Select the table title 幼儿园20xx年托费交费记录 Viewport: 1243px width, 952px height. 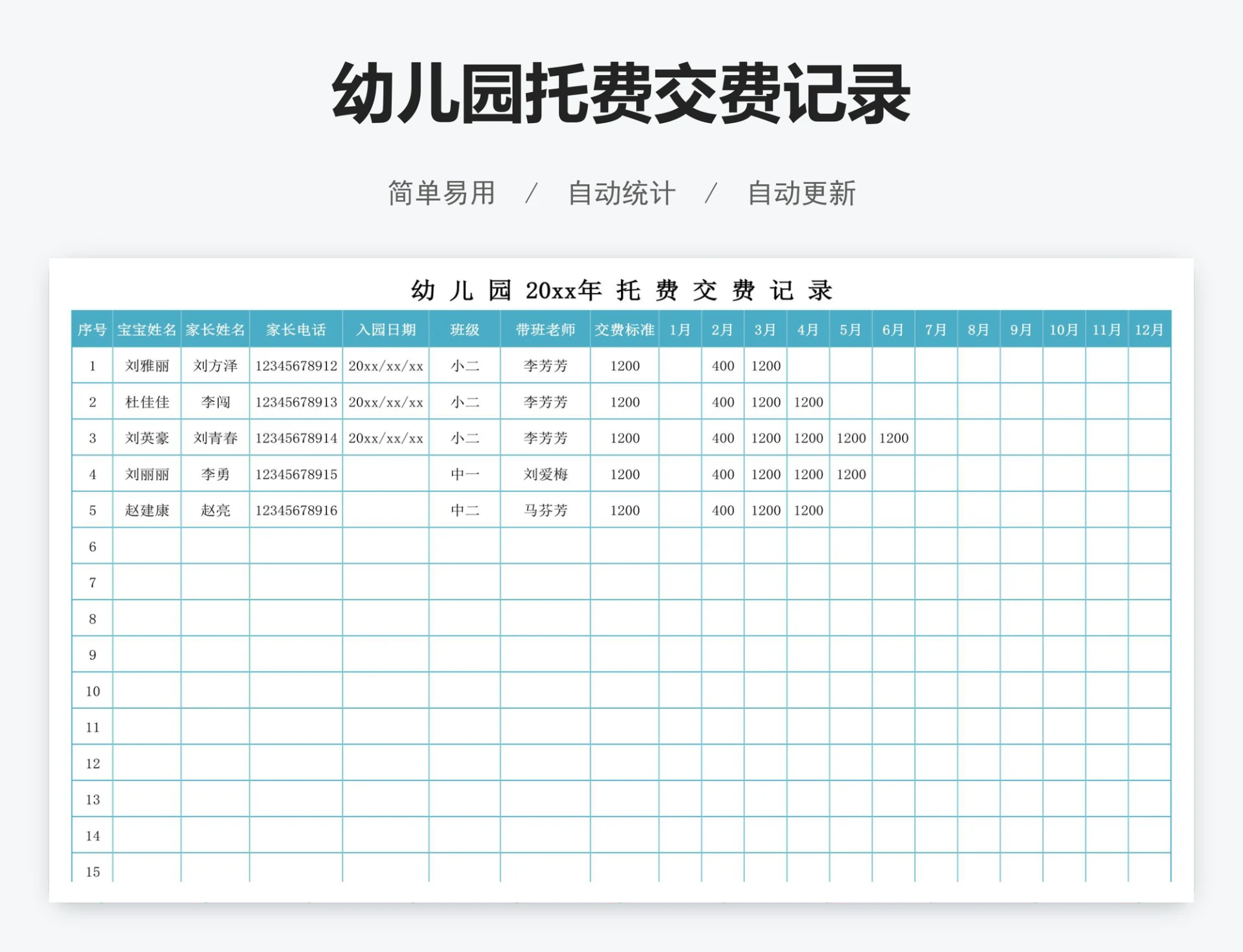coord(621,290)
